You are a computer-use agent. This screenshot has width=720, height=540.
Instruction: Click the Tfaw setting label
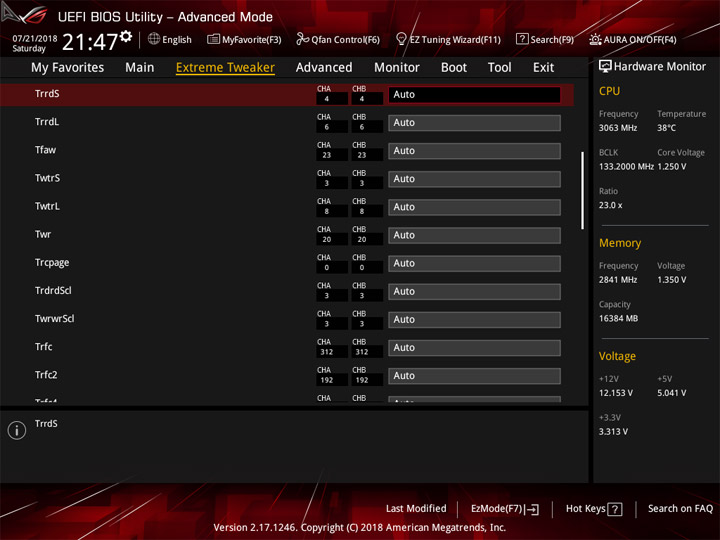coord(45,150)
